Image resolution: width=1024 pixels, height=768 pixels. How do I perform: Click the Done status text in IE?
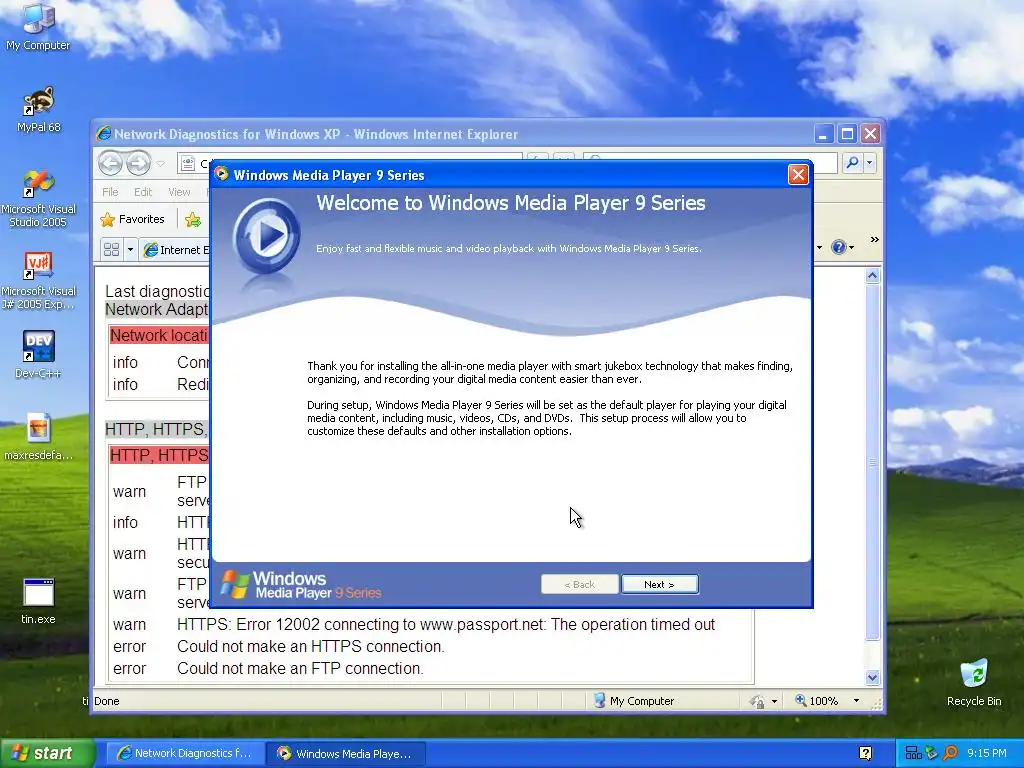(x=106, y=701)
